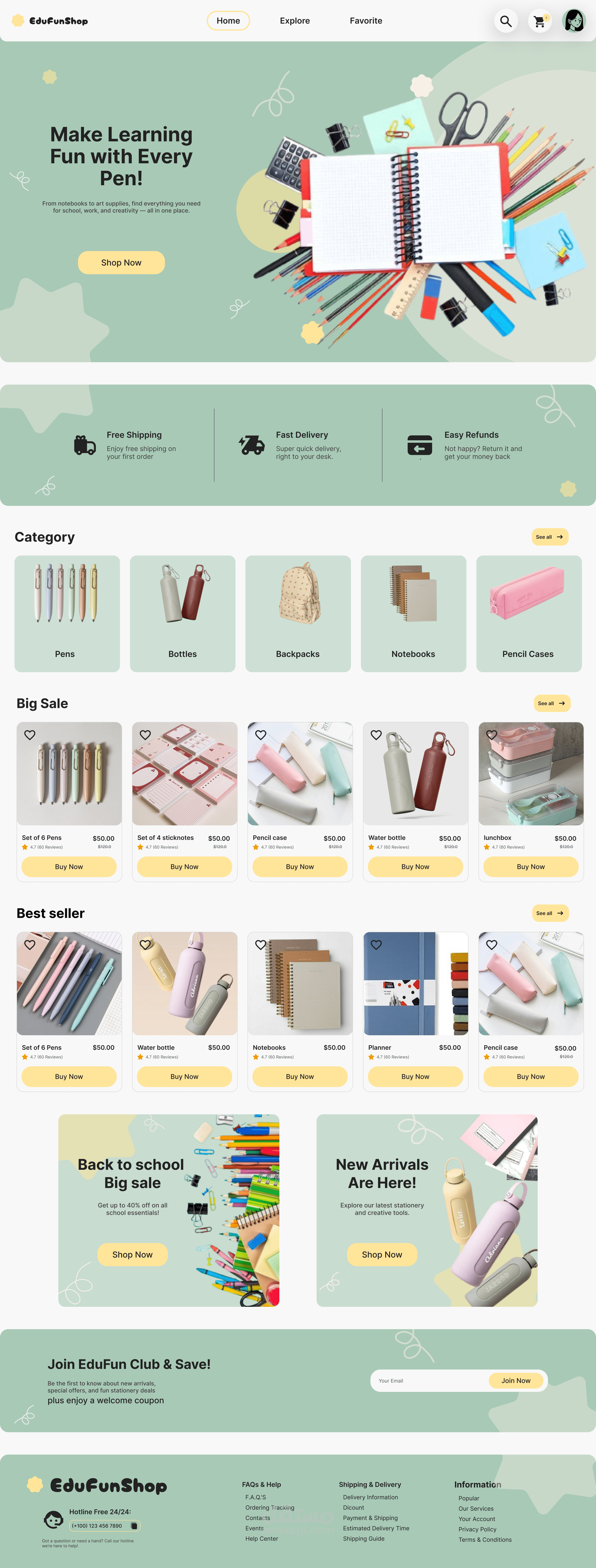Viewport: 596px width, 1568px height.
Task: Open the search magnifier icon
Action: point(505,21)
